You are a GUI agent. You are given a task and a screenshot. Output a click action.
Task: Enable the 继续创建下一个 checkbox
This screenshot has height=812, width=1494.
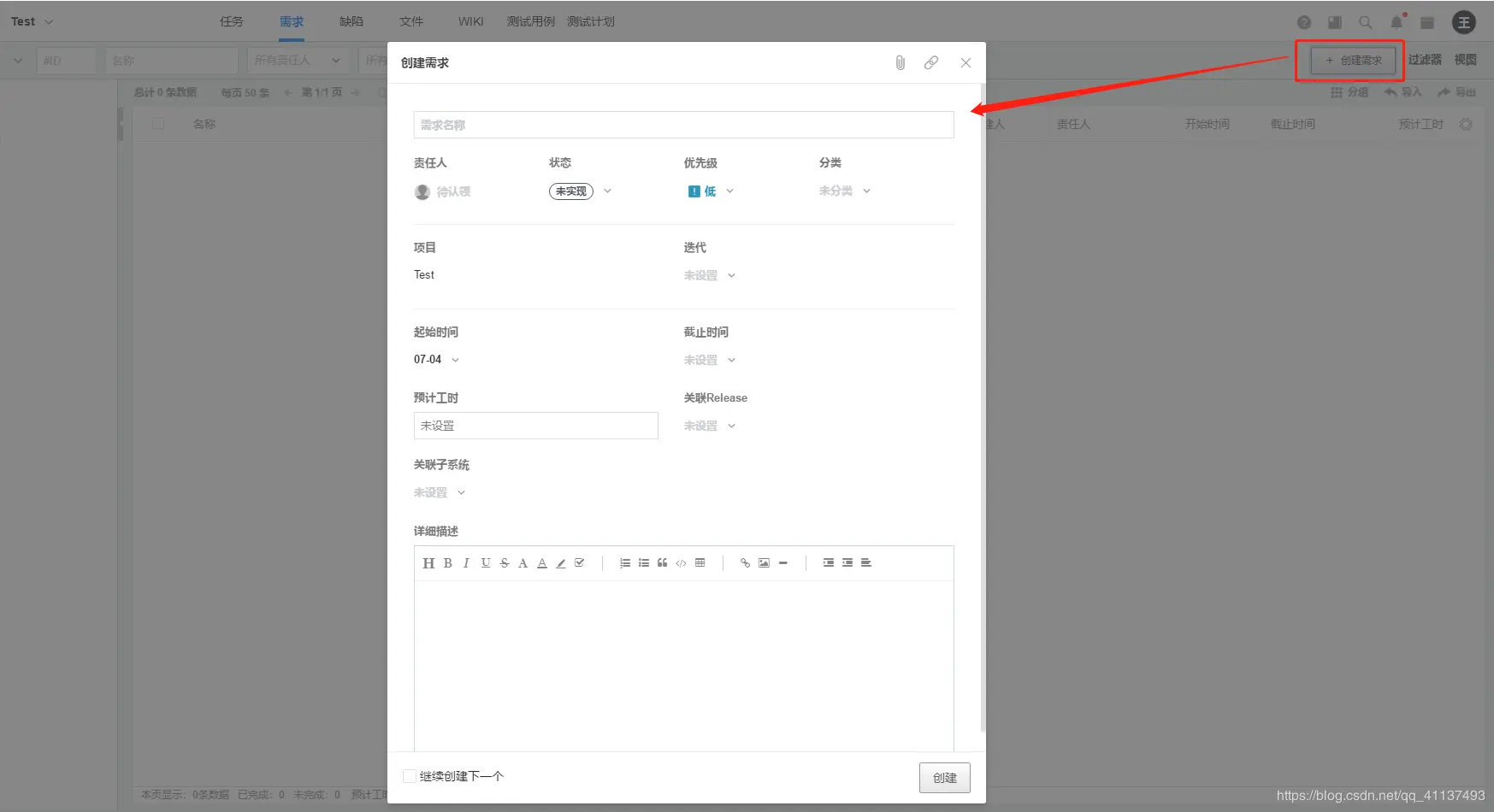pos(410,775)
